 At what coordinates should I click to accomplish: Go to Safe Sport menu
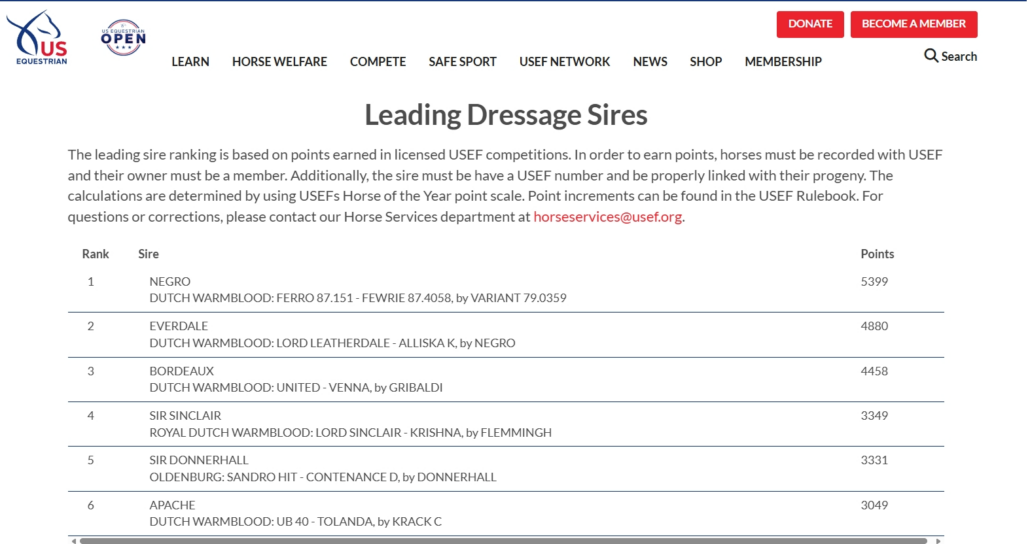pyautogui.click(x=462, y=62)
